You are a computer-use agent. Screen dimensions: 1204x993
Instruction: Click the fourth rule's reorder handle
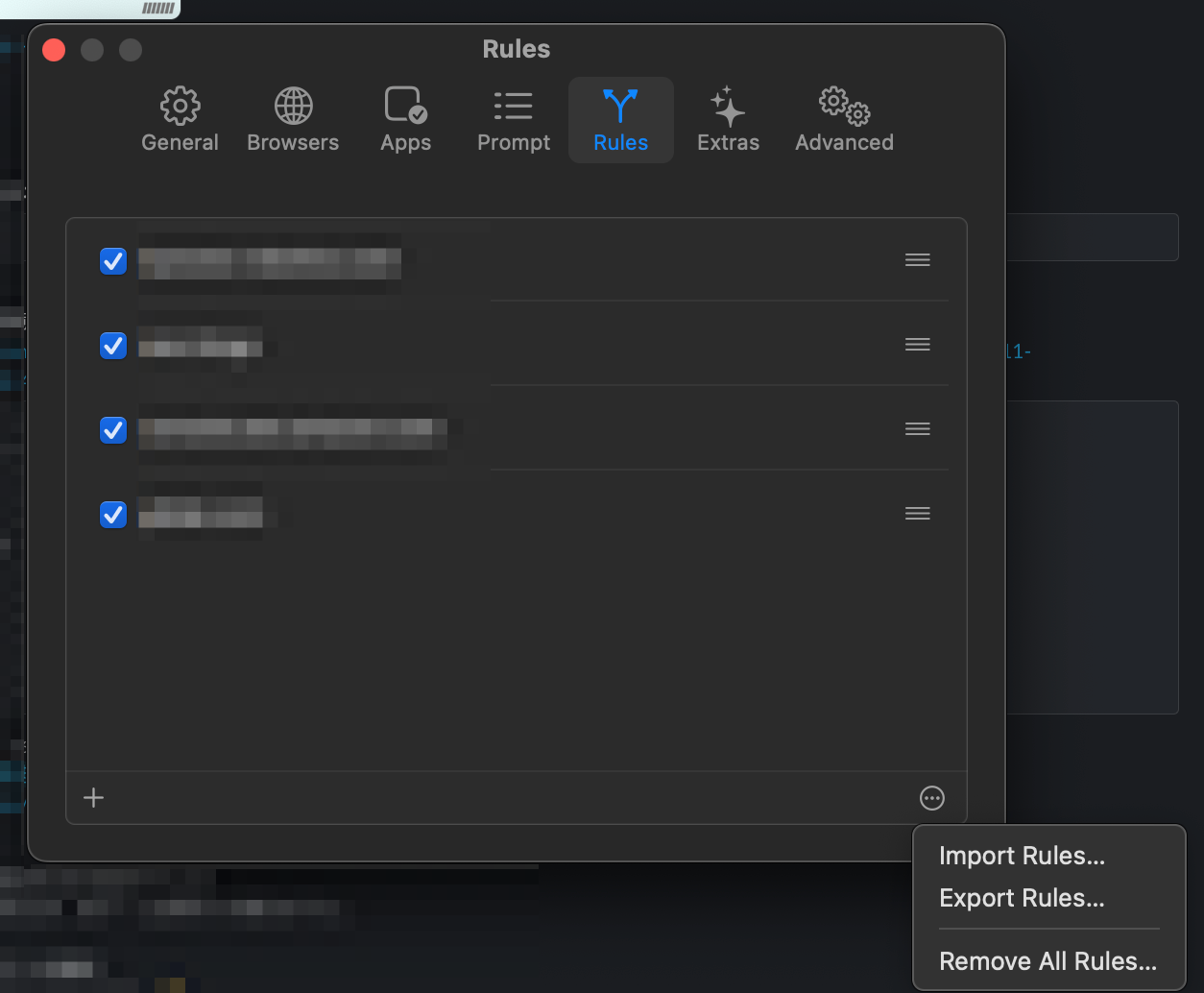point(917,514)
